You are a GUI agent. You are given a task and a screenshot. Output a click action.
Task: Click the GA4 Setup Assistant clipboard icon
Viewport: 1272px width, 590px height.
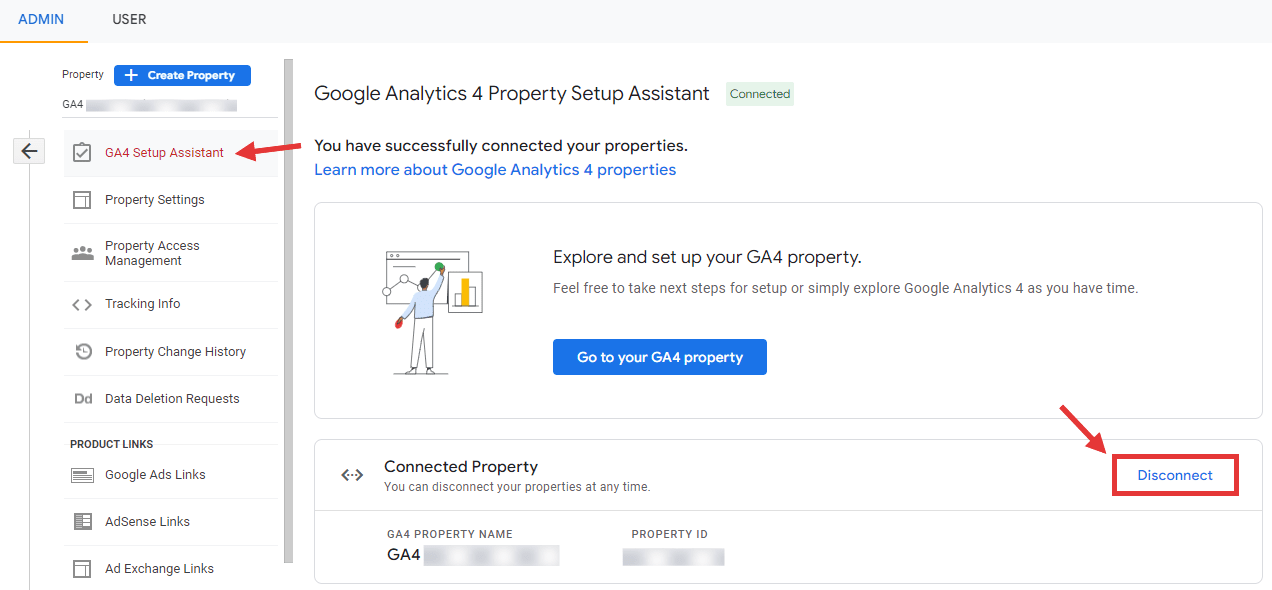pos(82,153)
